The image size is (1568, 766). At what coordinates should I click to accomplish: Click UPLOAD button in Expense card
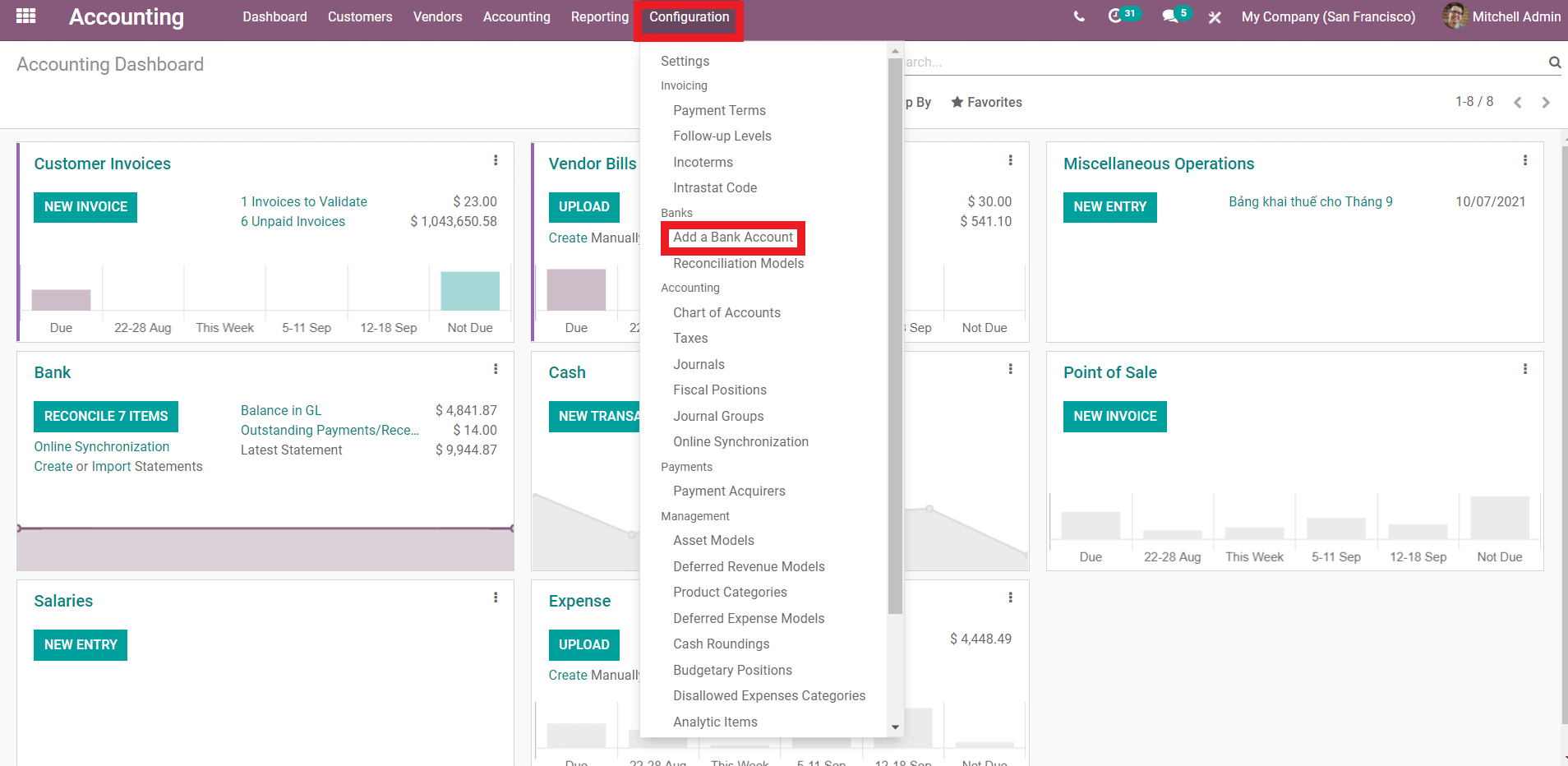pyautogui.click(x=584, y=645)
